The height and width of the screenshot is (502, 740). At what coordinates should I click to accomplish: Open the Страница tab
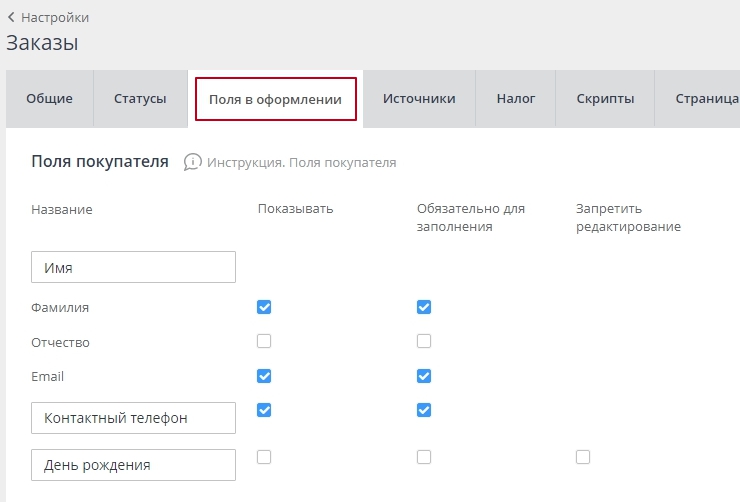pos(706,99)
